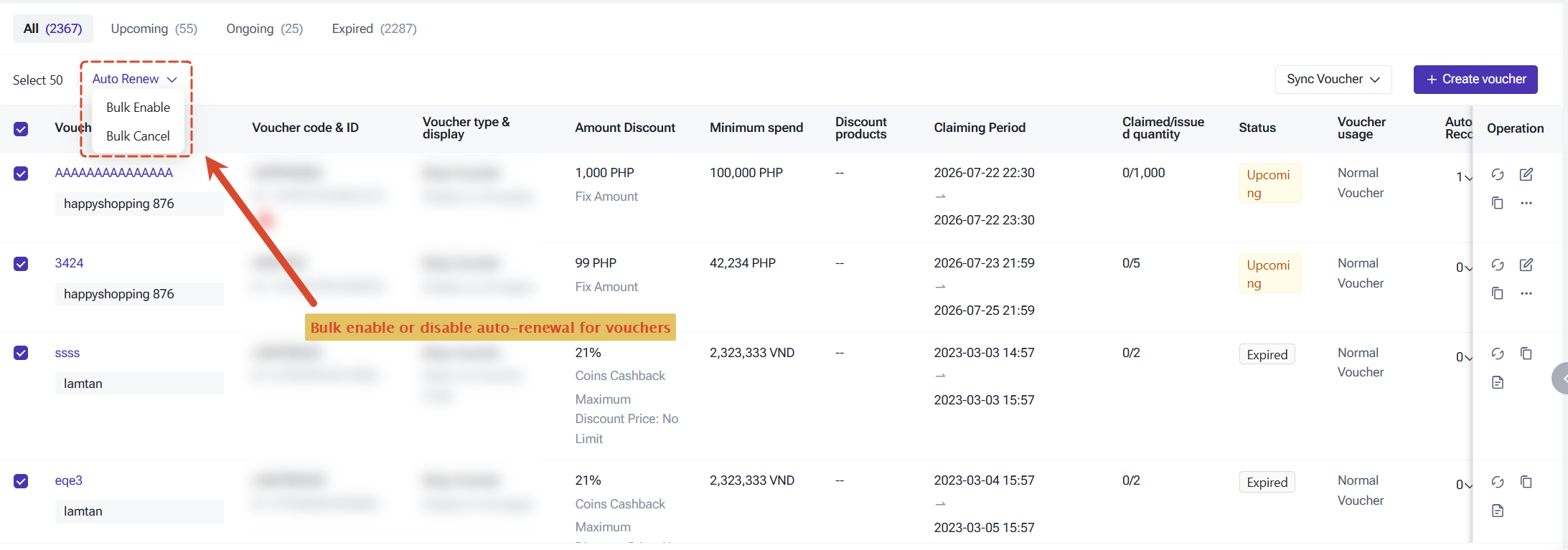Open the edit icon for voucher AAAAAAAAAAAAAAA
This screenshot has height=550, width=1568.
1526,174
